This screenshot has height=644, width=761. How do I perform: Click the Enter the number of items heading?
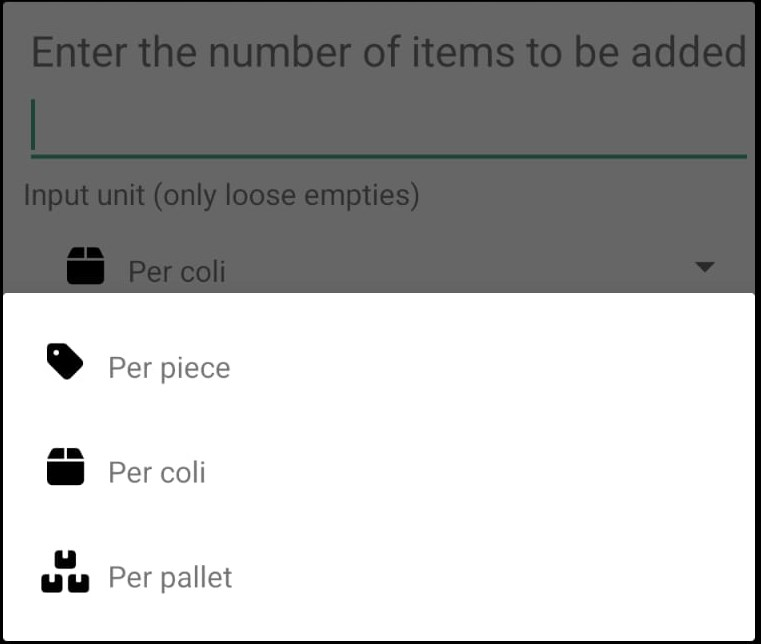pos(389,52)
